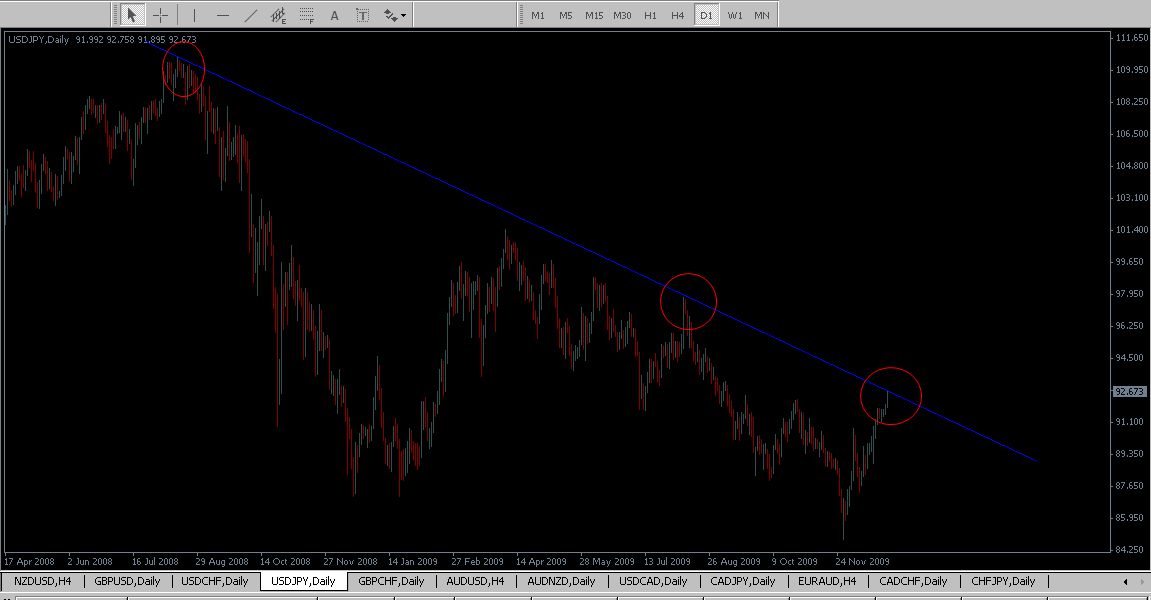Select the vertical line drawing tool
Screen dimensions: 1151x600
click(x=194, y=15)
